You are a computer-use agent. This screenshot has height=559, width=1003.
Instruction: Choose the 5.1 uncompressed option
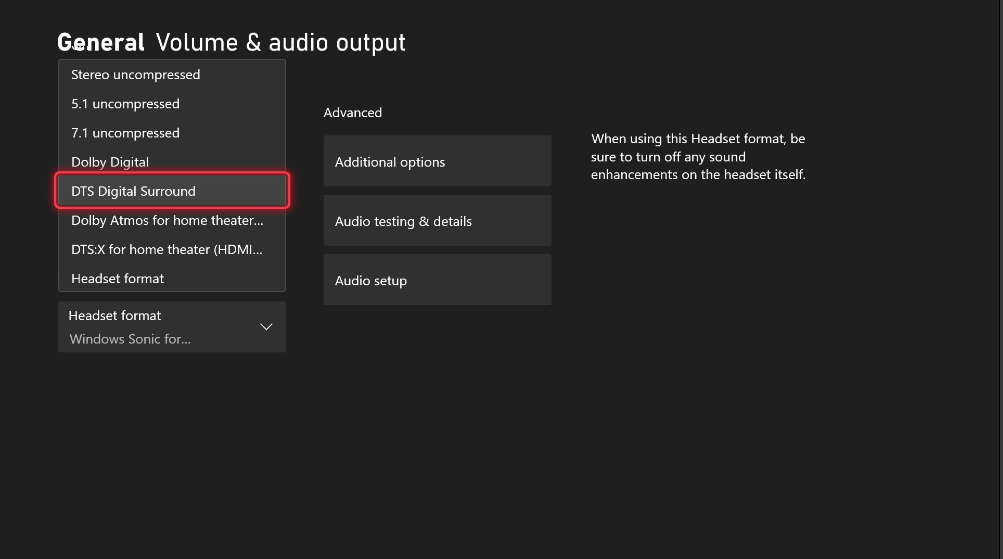[125, 104]
